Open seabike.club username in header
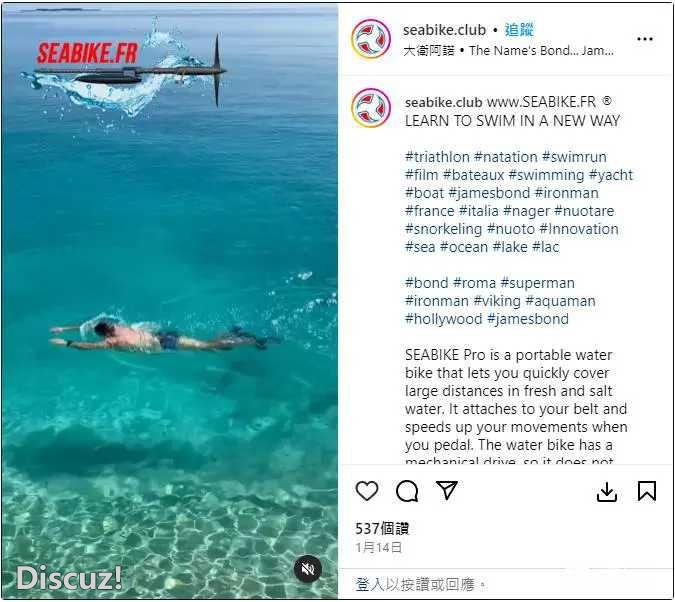Image resolution: width=675 pixels, height=602 pixels. [444, 30]
